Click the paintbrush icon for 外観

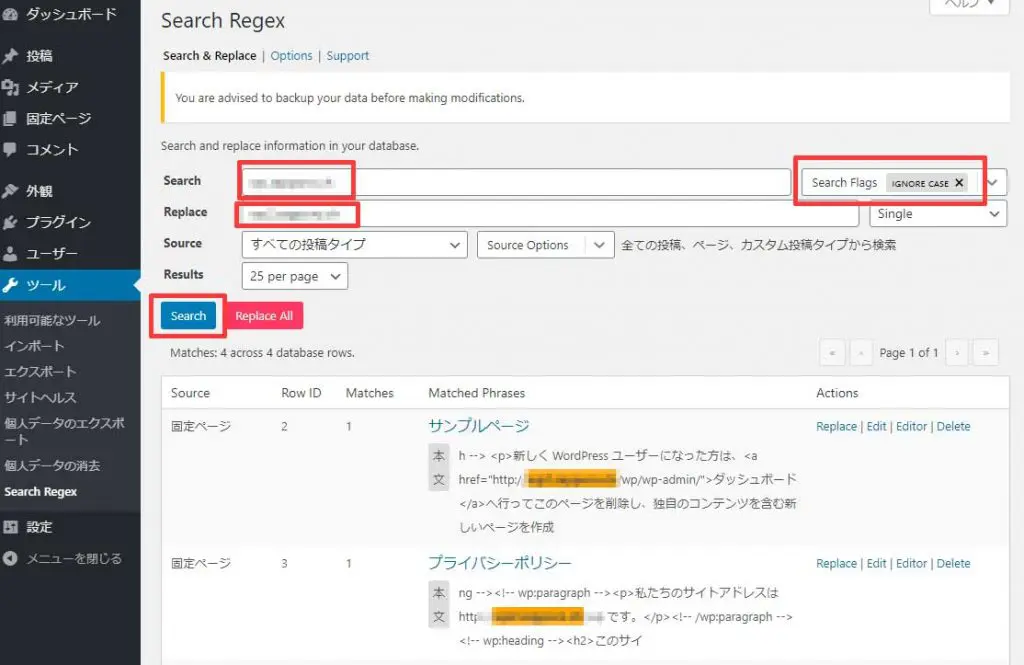(10, 191)
